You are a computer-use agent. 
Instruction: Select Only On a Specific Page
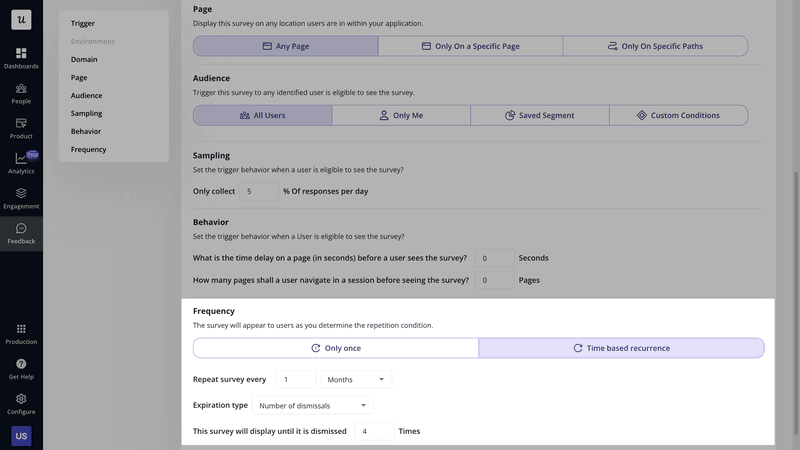[x=470, y=46]
